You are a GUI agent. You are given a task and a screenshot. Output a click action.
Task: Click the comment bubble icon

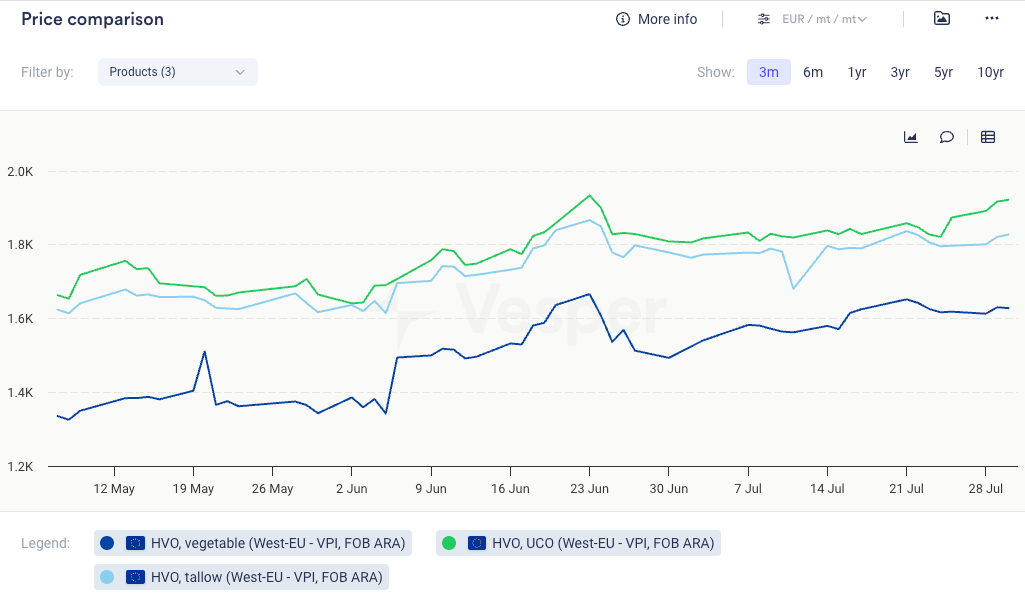pyautogui.click(x=946, y=137)
